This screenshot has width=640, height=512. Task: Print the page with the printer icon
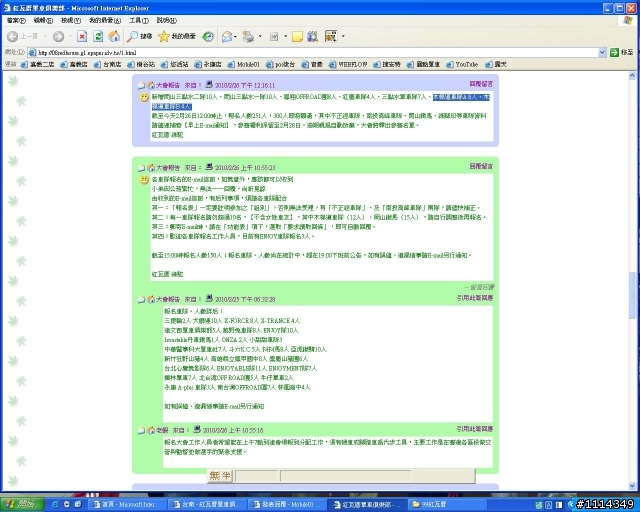coord(248,37)
